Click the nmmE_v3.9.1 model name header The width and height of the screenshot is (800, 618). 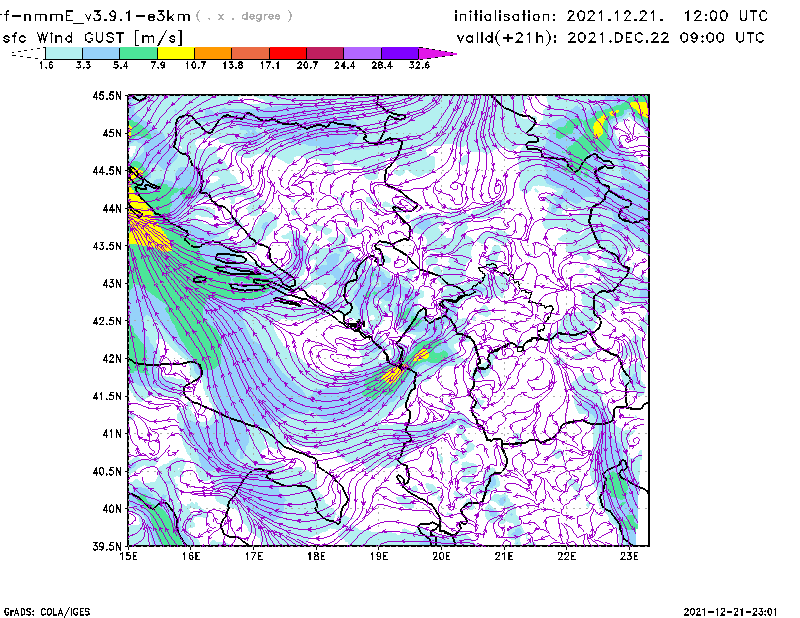[96, 16]
